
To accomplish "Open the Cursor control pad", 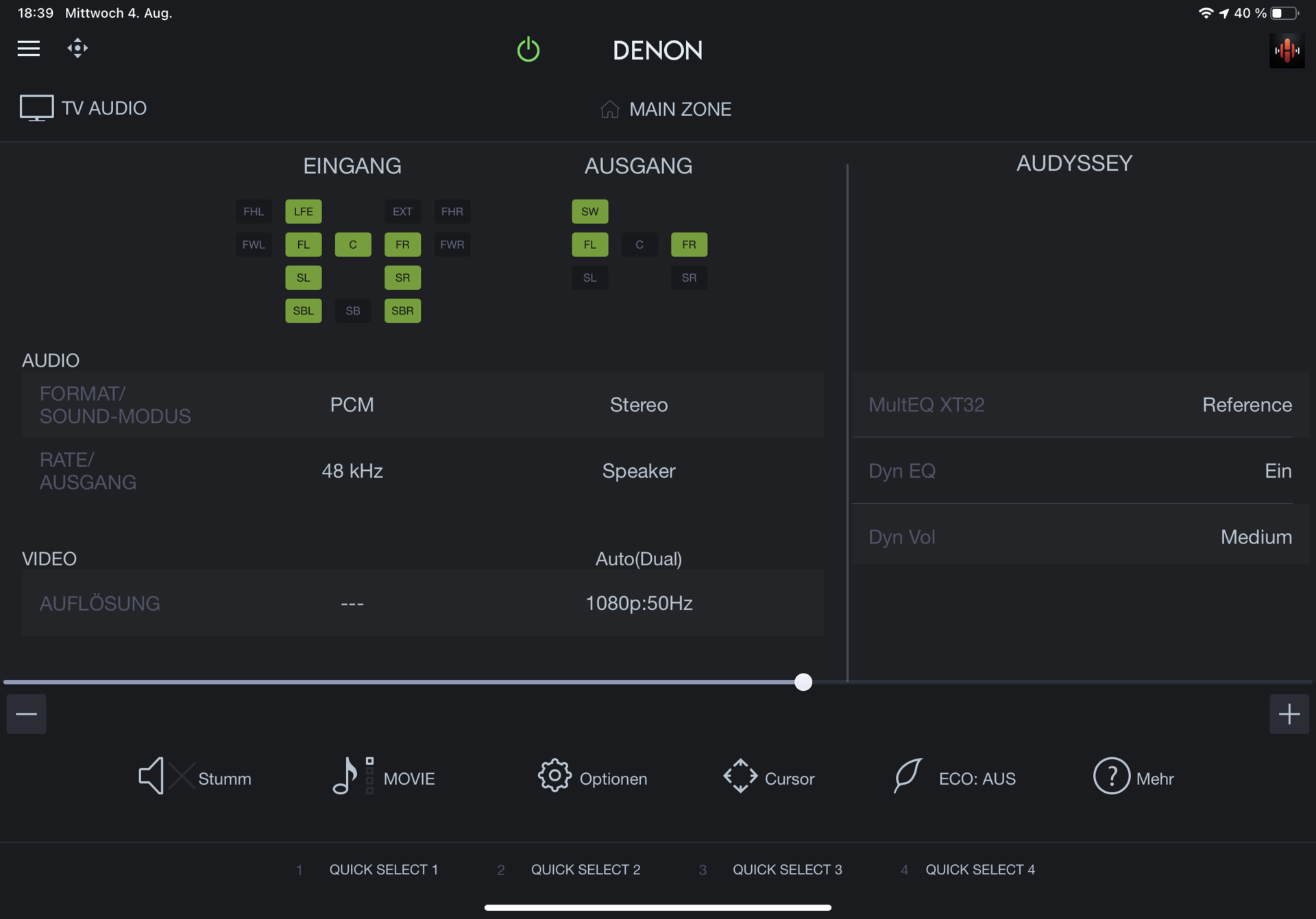I will pos(769,777).
